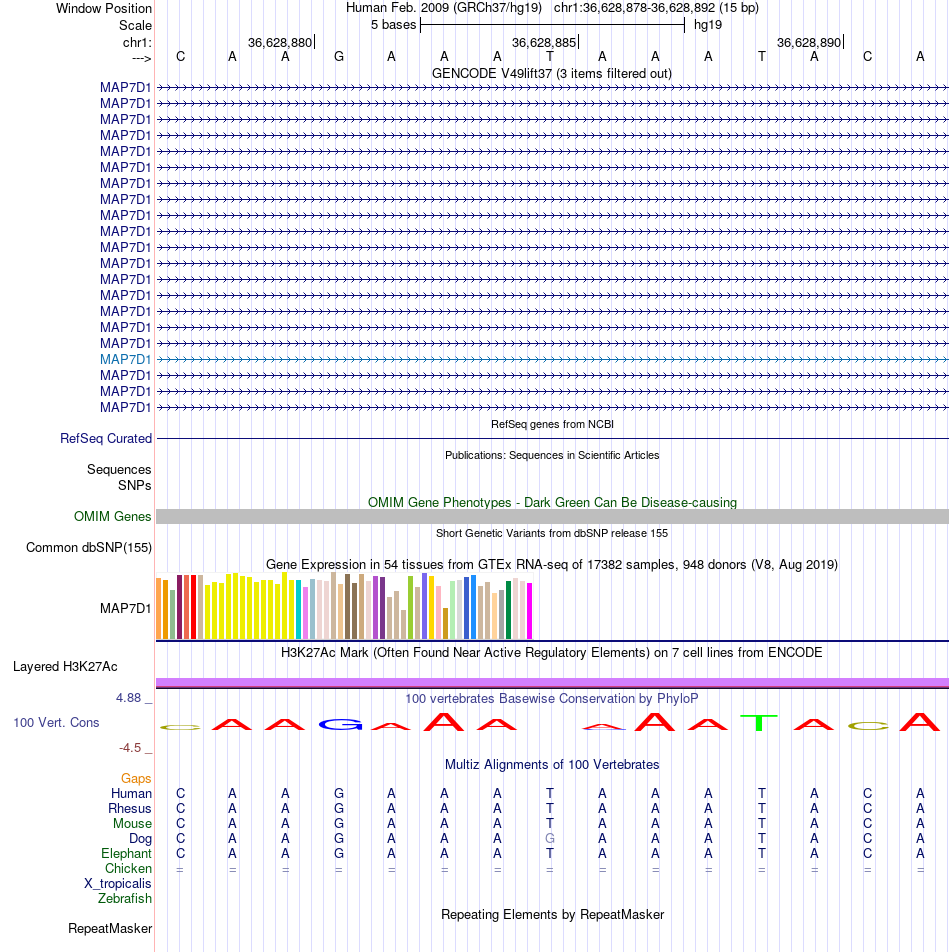Select the Dog alignment row label
This screenshot has width=950, height=952.
pos(140,838)
